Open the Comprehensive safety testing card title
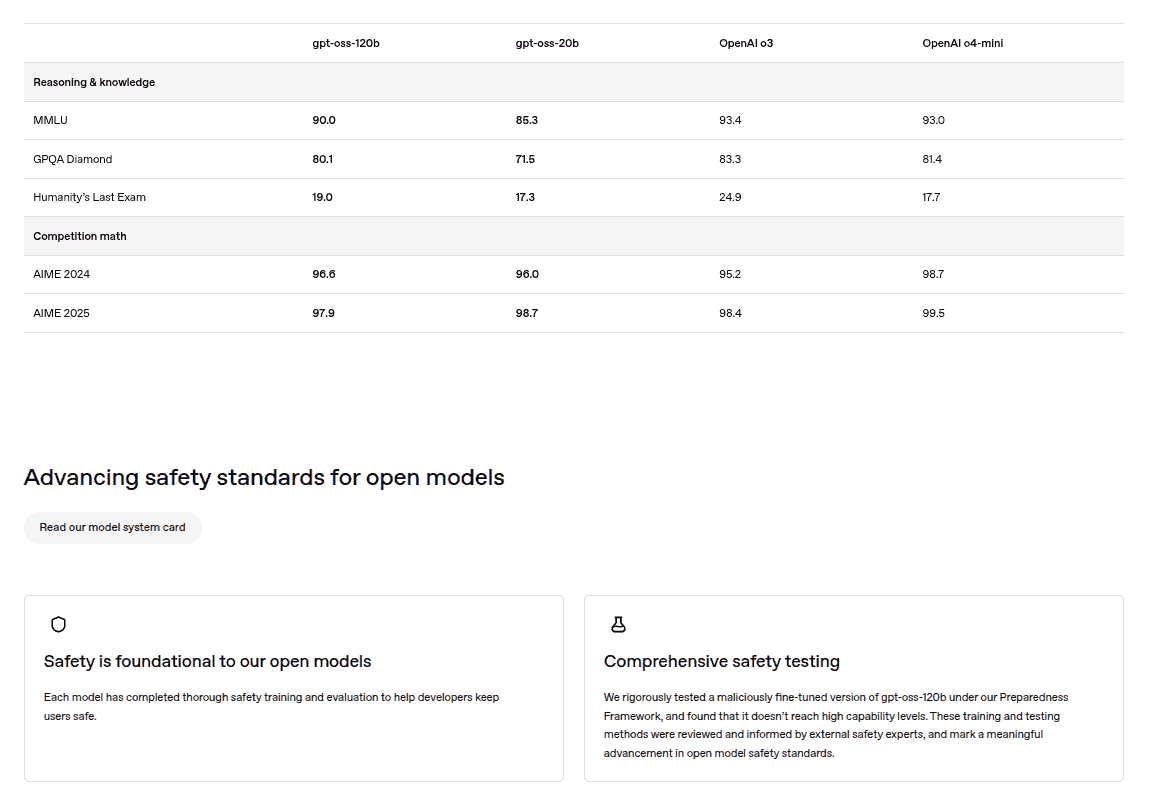Screen dimensions: 1152x806 (x=721, y=662)
